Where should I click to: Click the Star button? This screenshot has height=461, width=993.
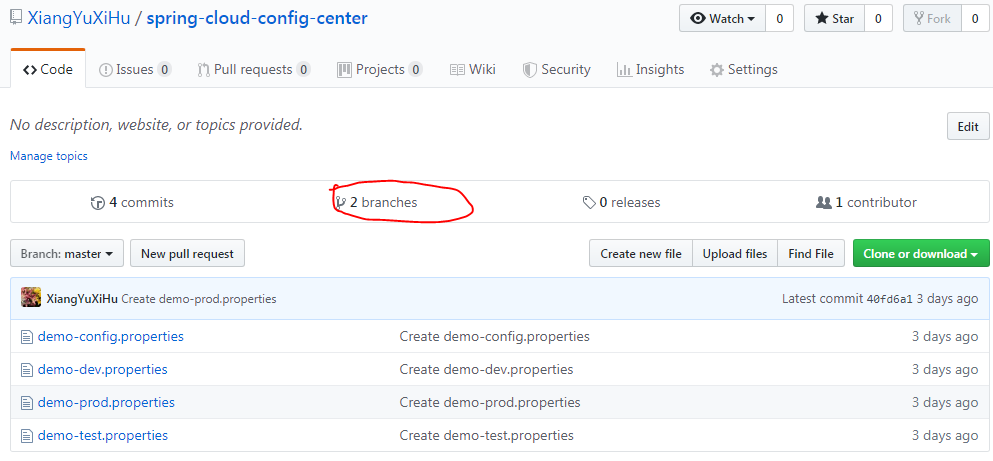[x=834, y=18]
